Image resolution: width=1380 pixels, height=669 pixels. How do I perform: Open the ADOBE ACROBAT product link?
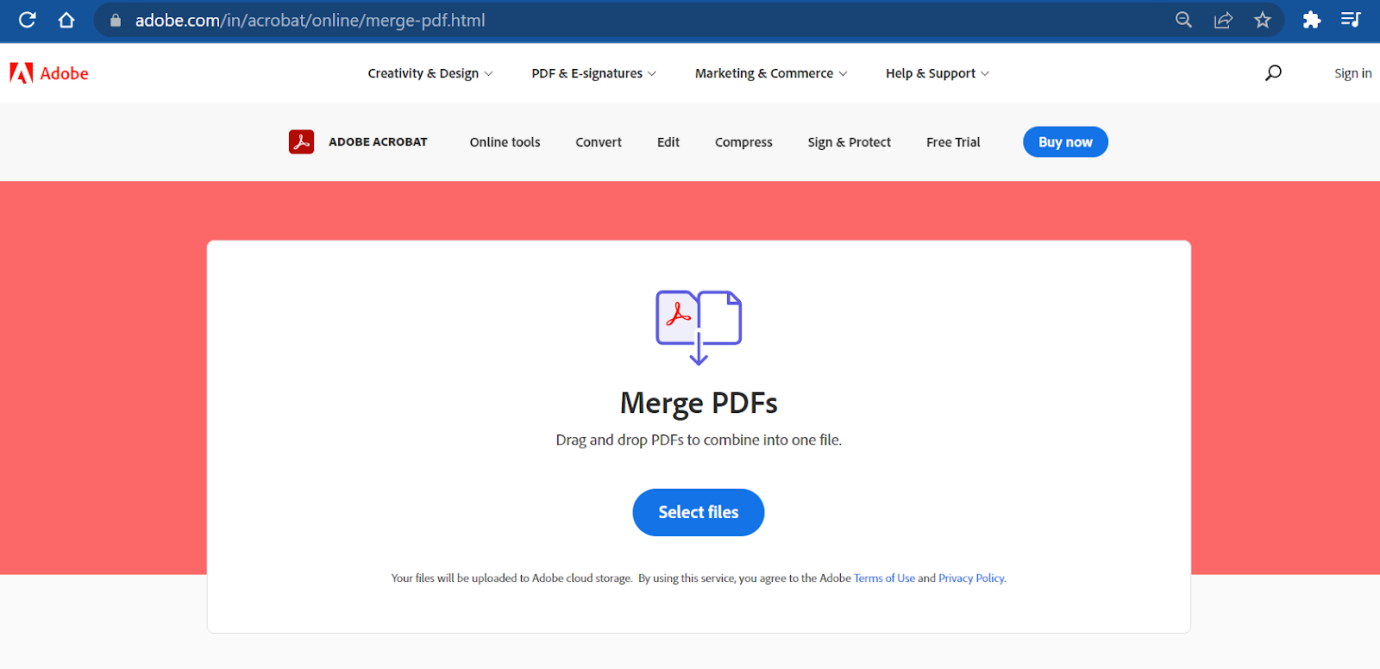click(x=378, y=142)
